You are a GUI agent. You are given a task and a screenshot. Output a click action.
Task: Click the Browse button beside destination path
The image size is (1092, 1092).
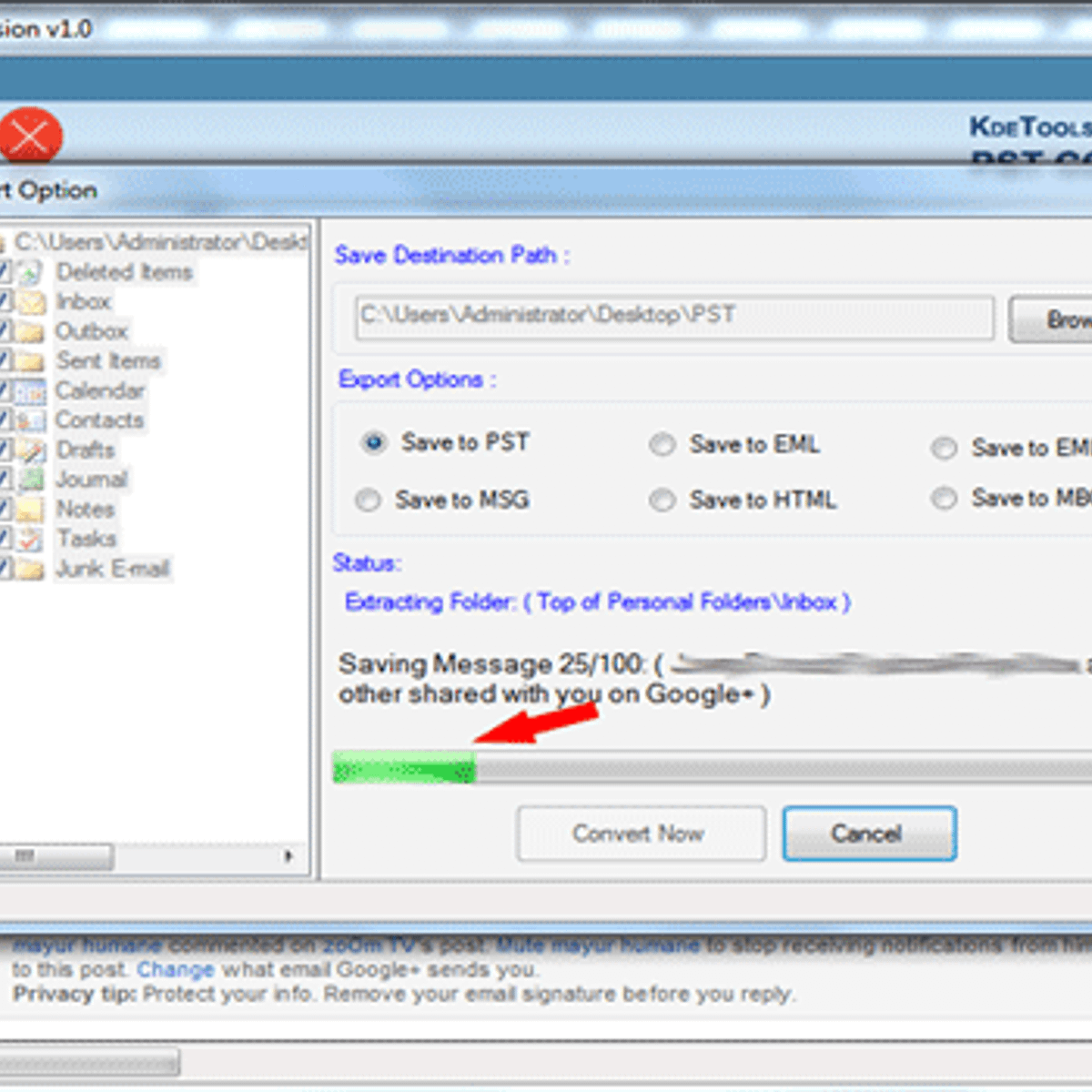[1051, 319]
